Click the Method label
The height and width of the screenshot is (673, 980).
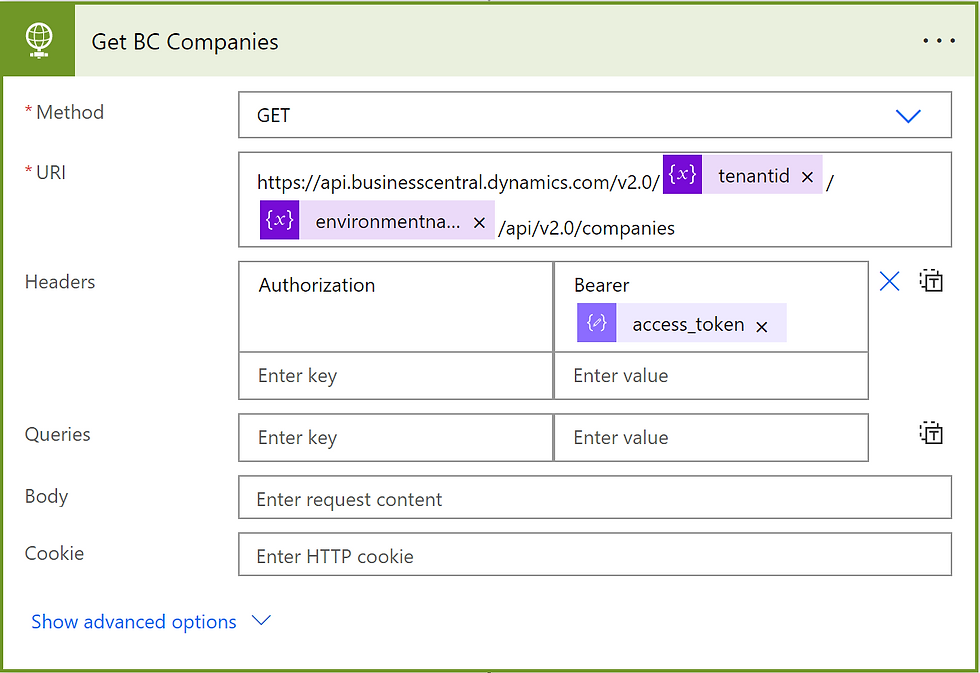coord(69,112)
